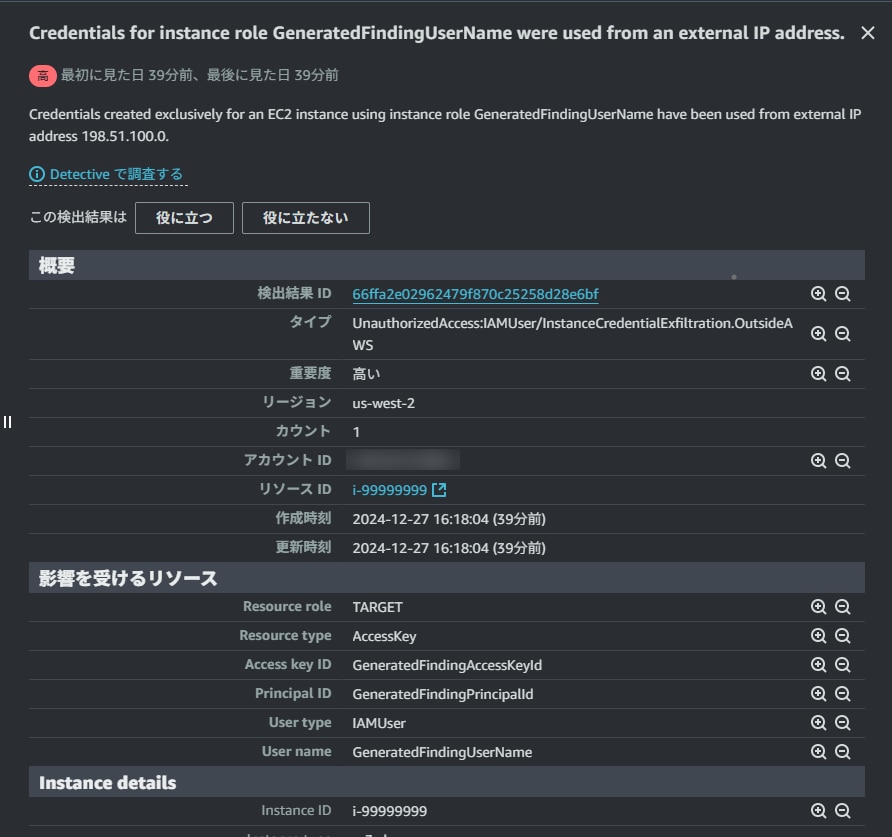Open Detective で調査する link
The image size is (892, 837).
[x=116, y=175]
